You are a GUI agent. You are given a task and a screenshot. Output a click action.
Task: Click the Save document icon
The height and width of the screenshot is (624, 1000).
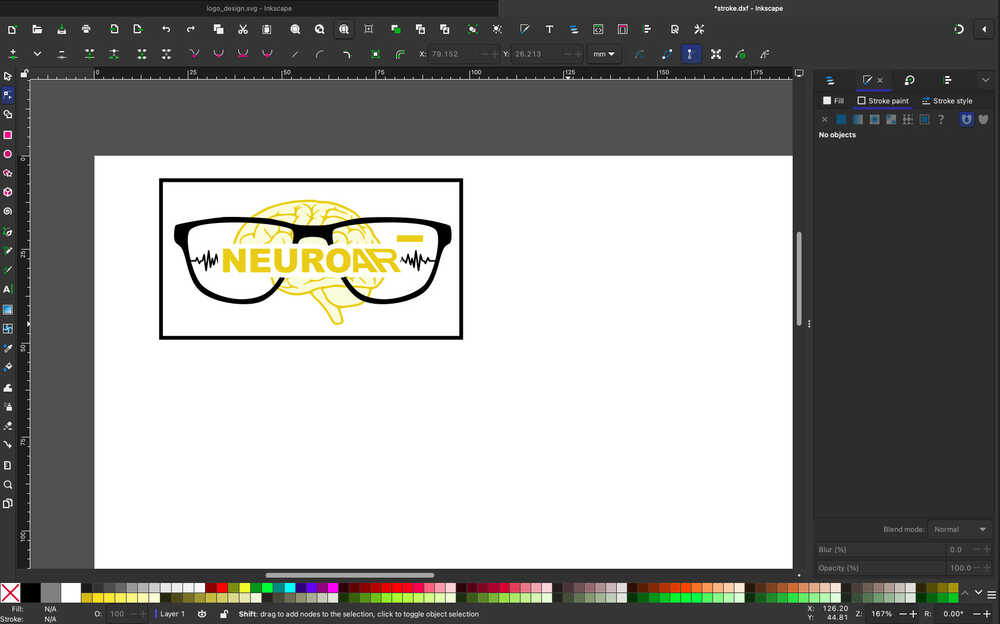pyautogui.click(x=61, y=29)
